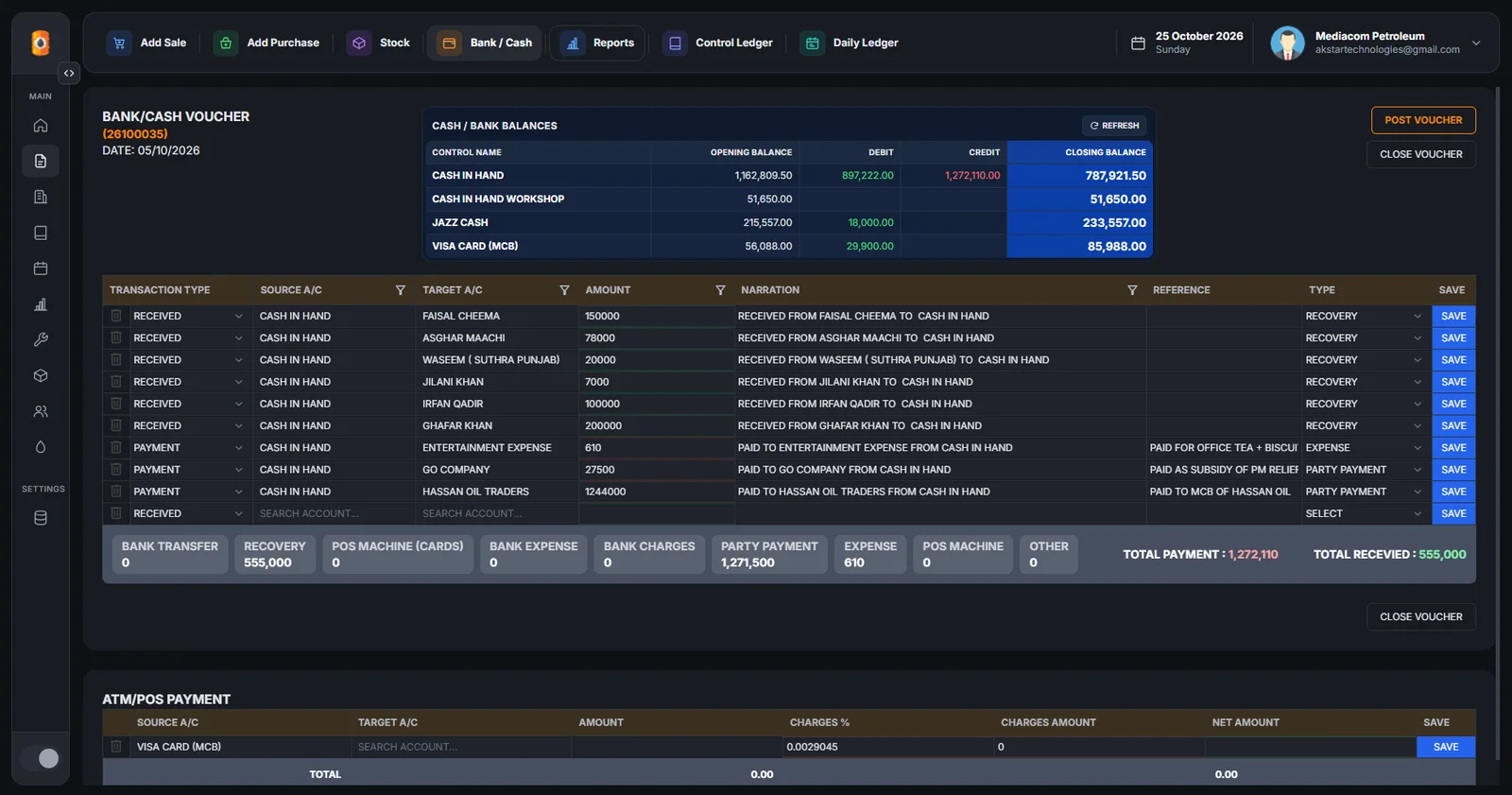The width and height of the screenshot is (1512, 795).
Task: Open the database icon under Settings
Action: (41, 518)
